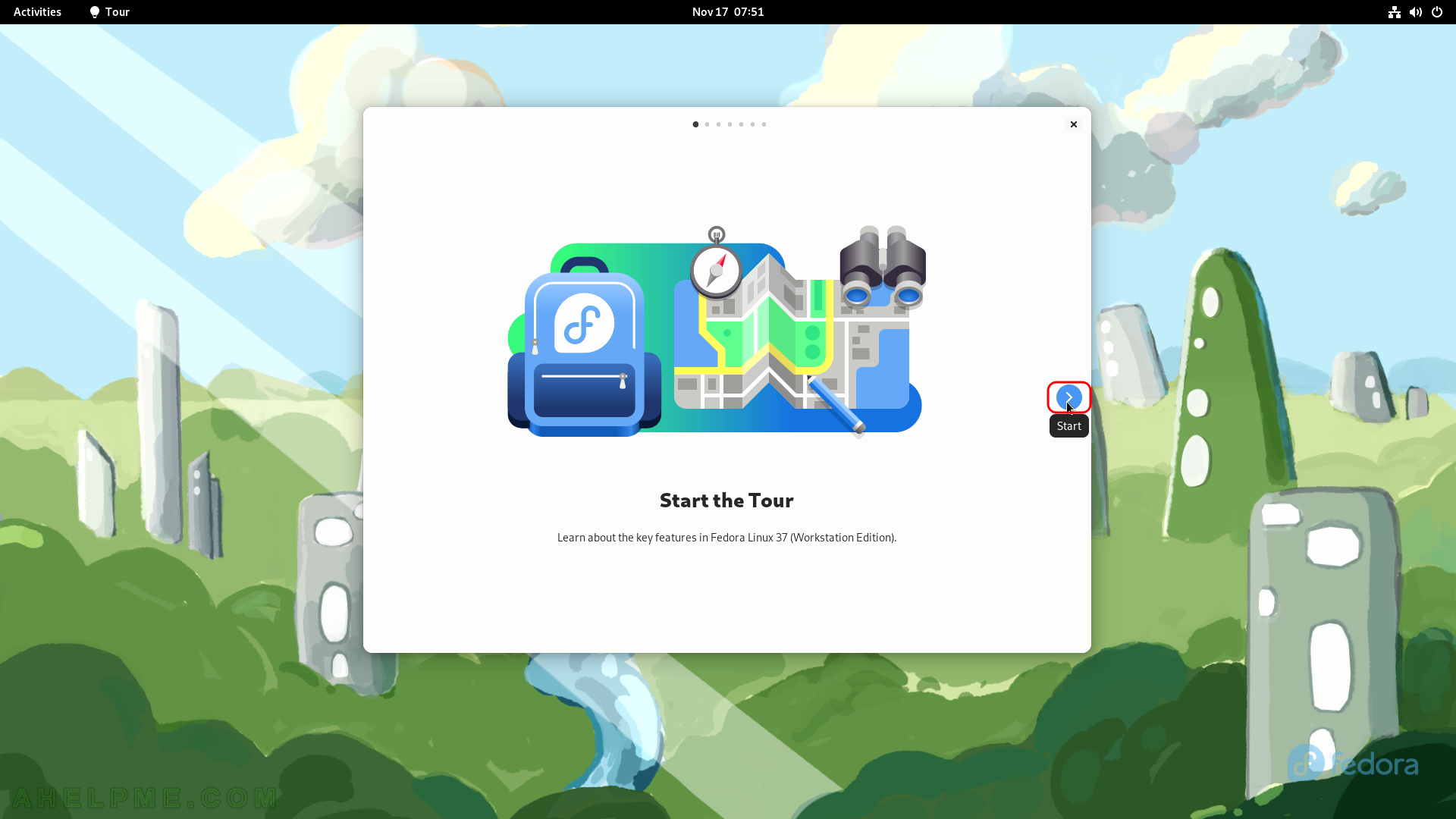Select the first page indicator dot
The height and width of the screenshot is (819, 1456).
click(x=695, y=124)
